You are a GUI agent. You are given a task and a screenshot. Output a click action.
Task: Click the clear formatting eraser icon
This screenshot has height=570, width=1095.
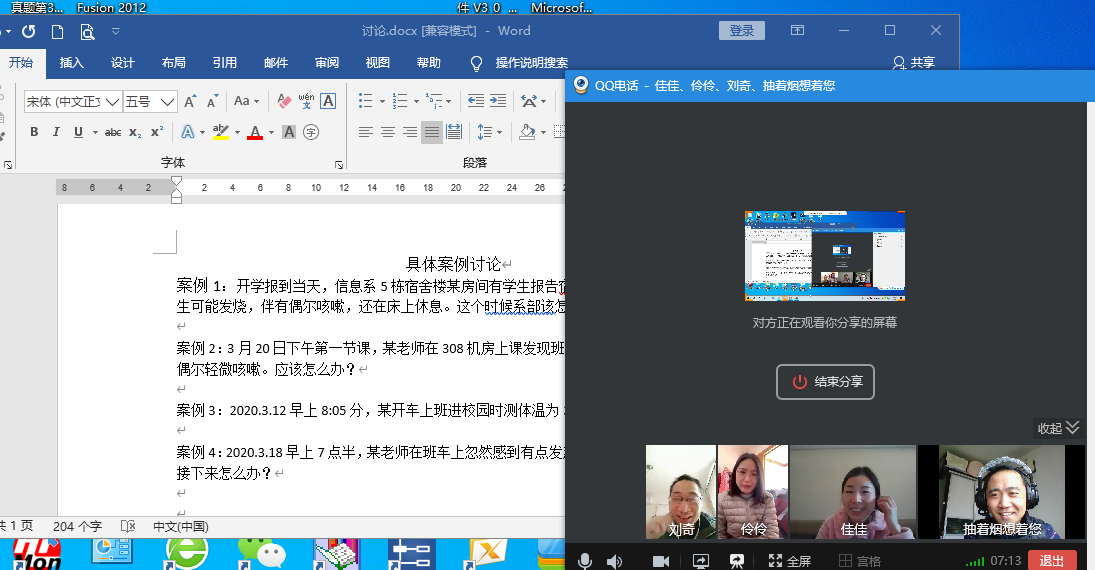[x=284, y=101]
